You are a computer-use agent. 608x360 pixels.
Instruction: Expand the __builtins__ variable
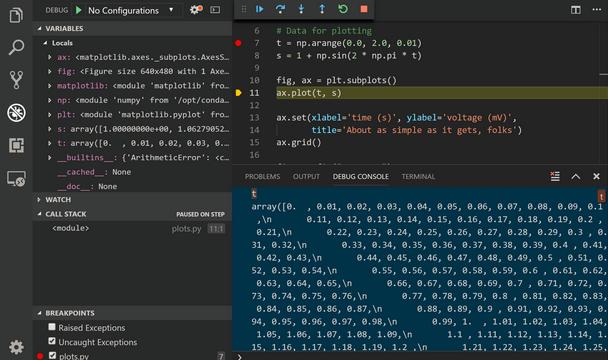tap(50, 158)
